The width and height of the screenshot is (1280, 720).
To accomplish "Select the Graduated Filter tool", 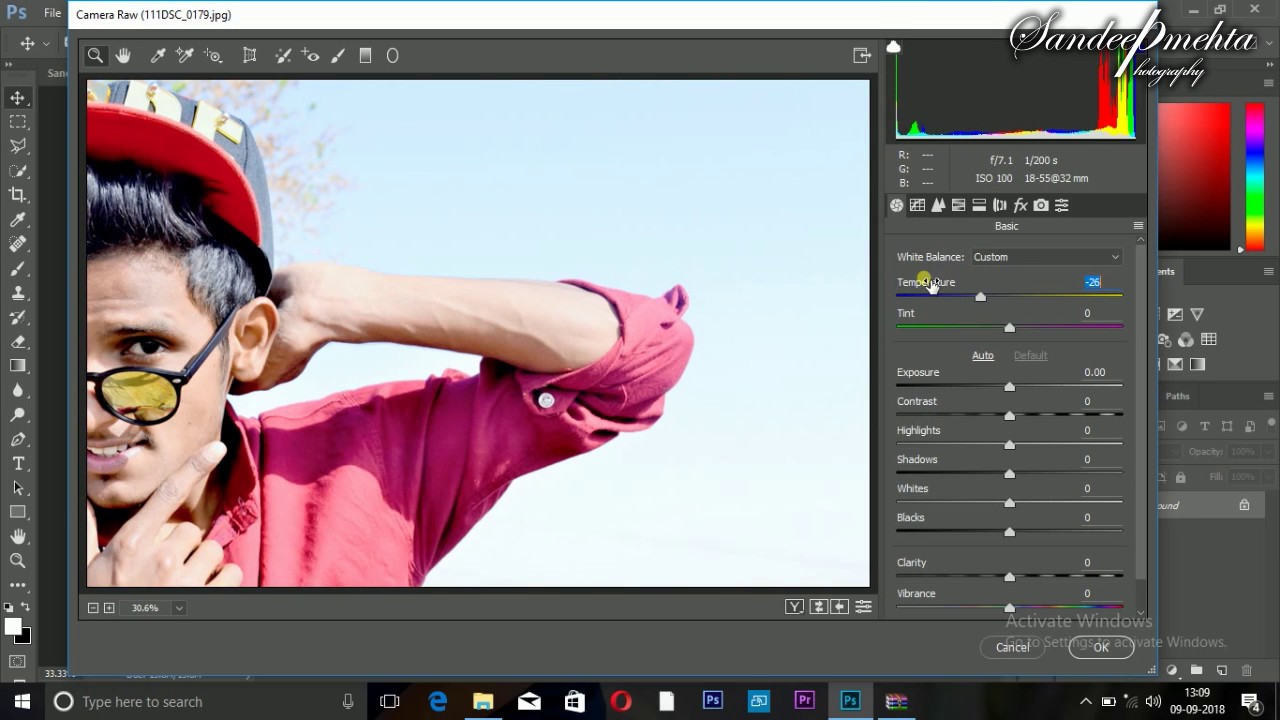I will point(365,56).
